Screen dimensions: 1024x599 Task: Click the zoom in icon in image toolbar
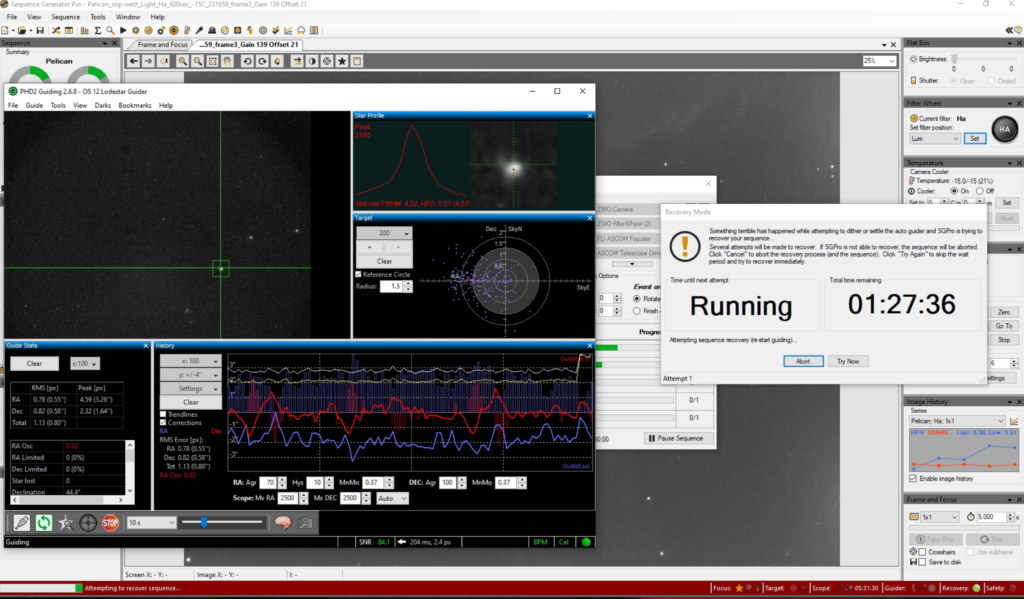pyautogui.click(x=183, y=61)
